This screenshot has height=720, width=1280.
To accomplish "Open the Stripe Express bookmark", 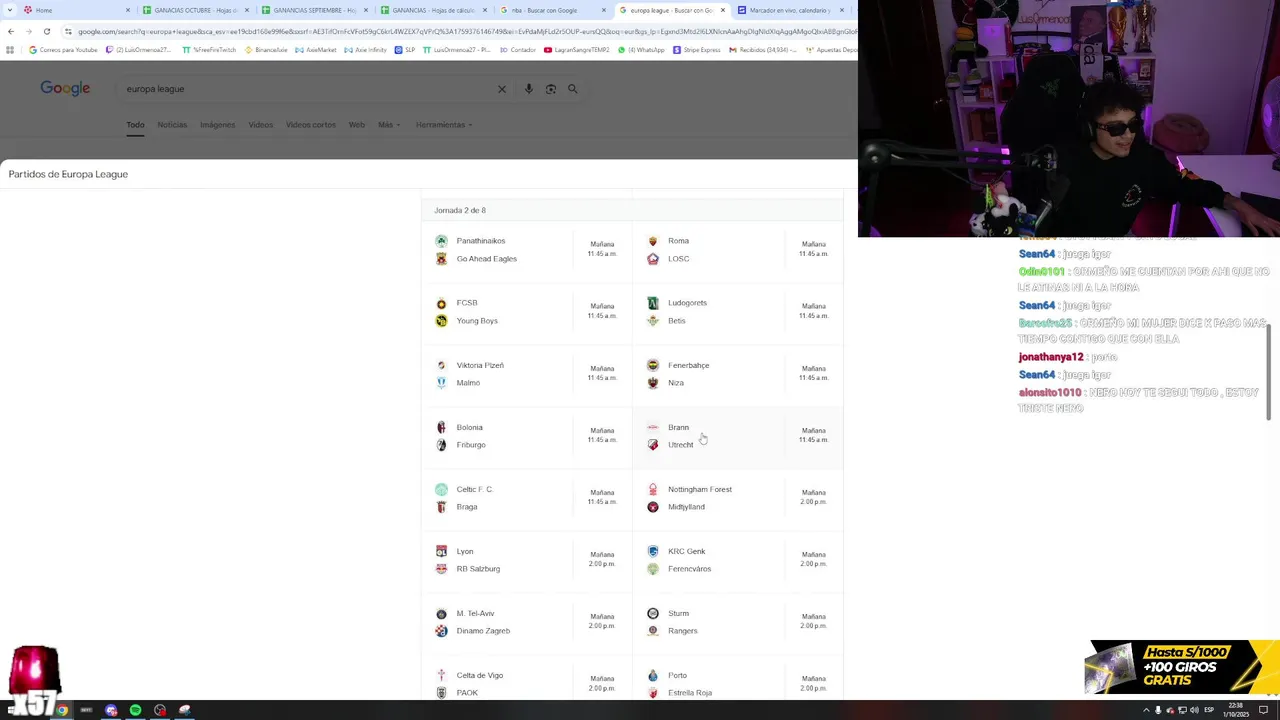I will [696, 50].
